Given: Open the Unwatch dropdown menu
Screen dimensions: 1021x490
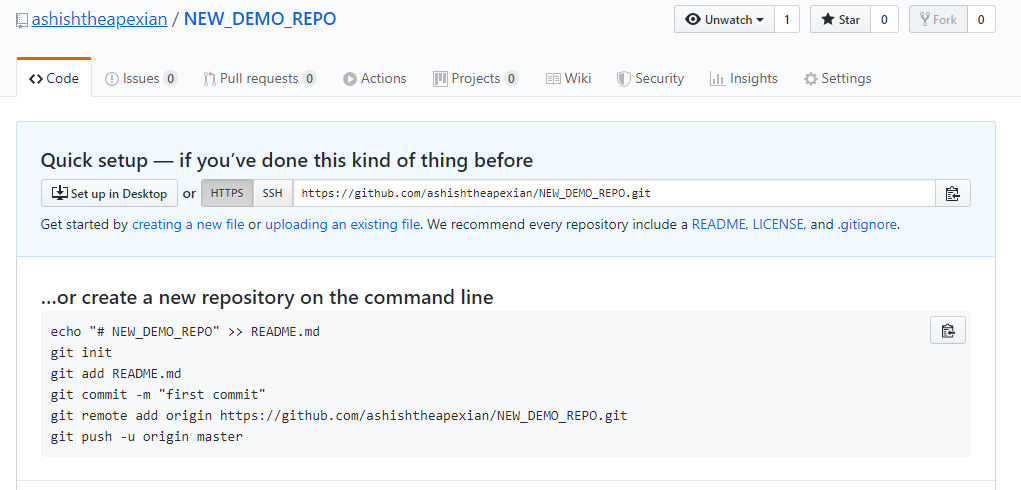Looking at the screenshot, I should [725, 20].
